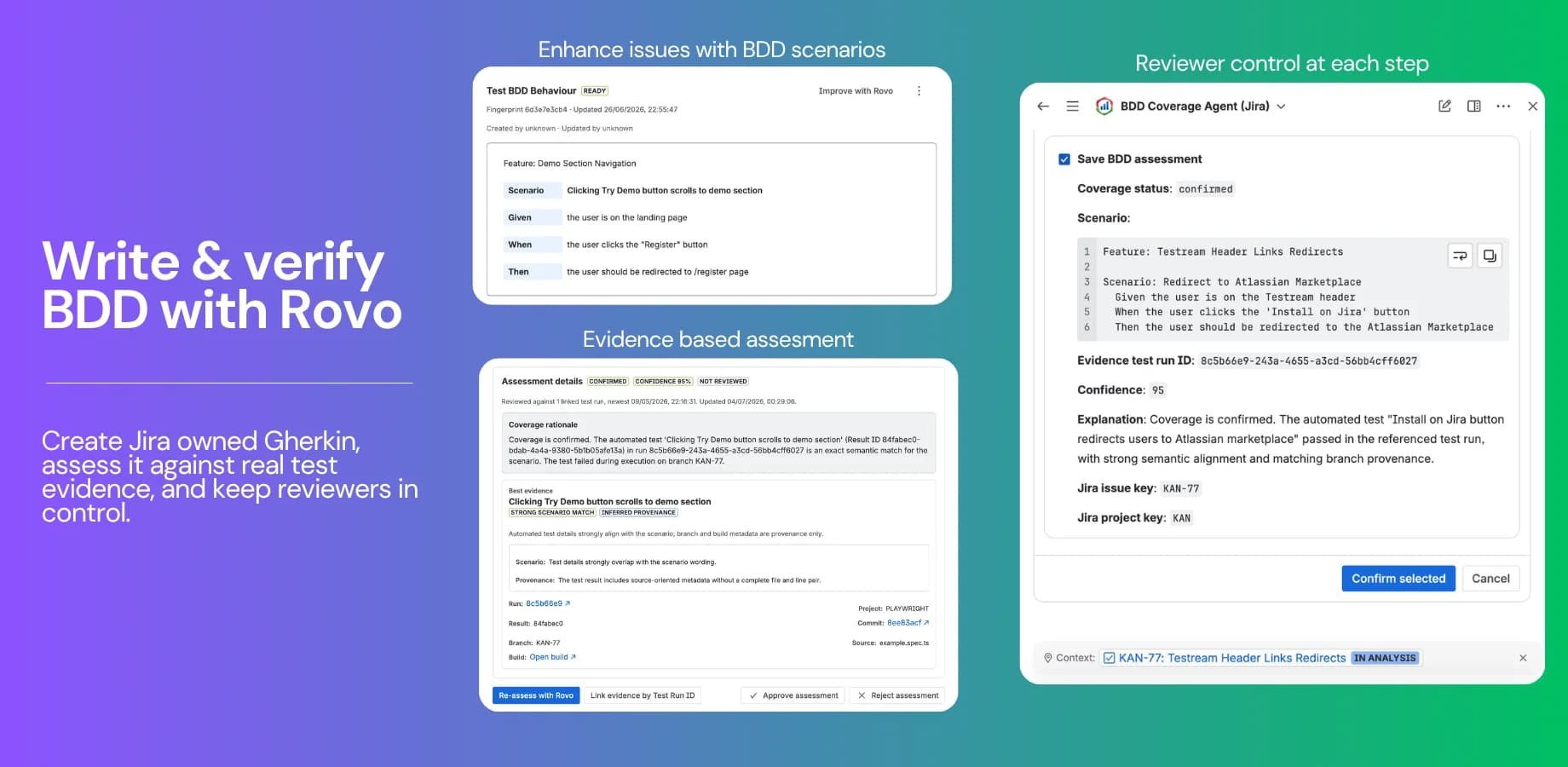Start a new chat with edit icon
Image resolution: width=1568 pixels, height=767 pixels.
click(1444, 107)
